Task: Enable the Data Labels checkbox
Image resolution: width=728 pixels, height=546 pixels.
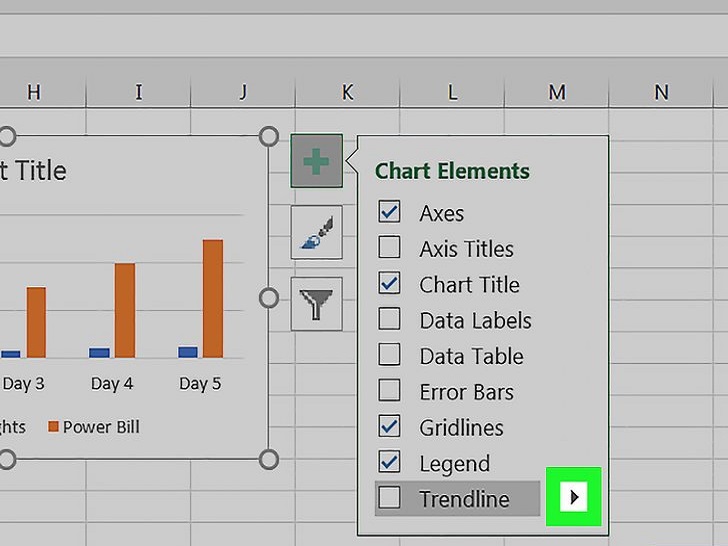Action: pyautogui.click(x=389, y=318)
